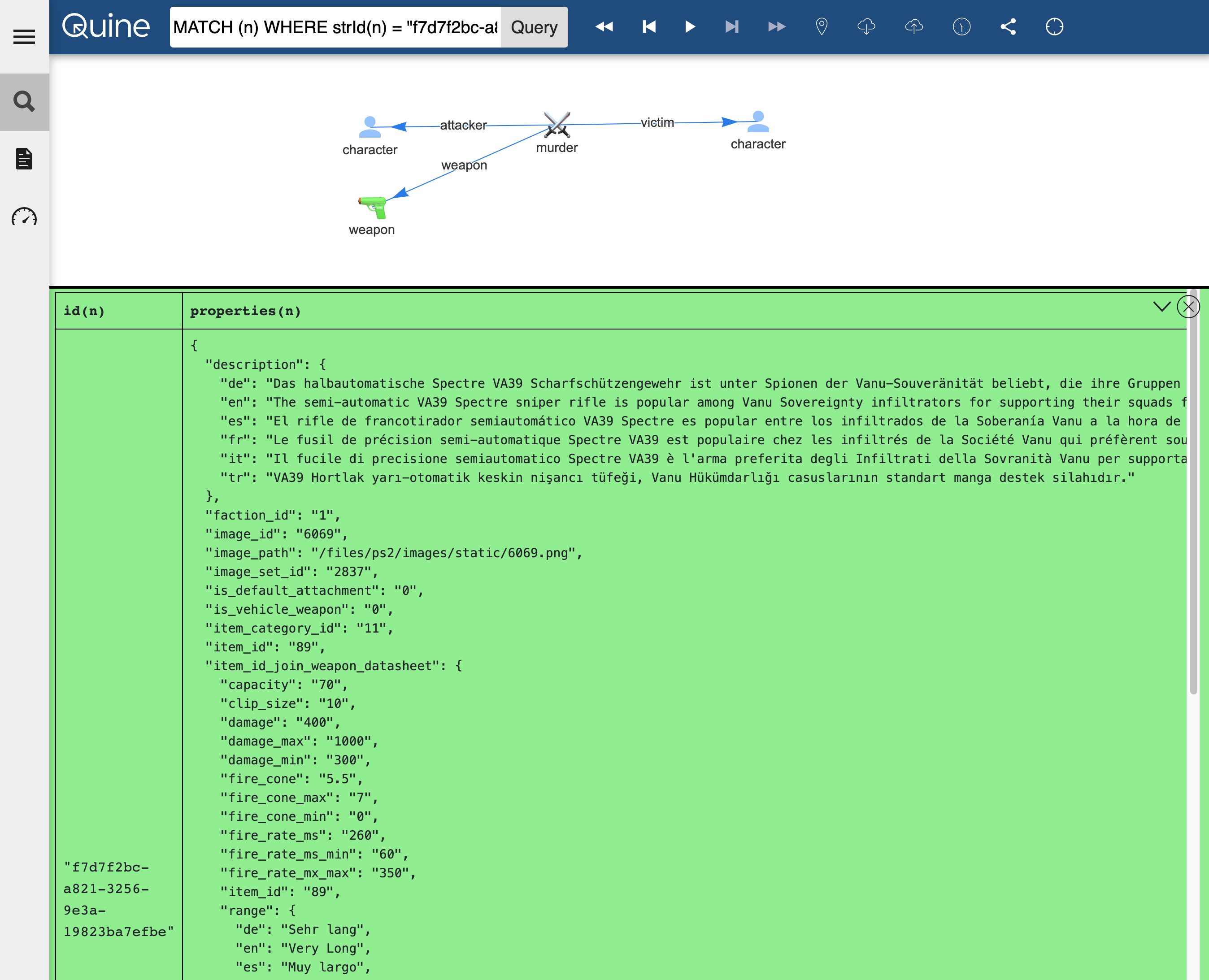Click the Query button
The image size is (1209, 980).
[534, 27]
